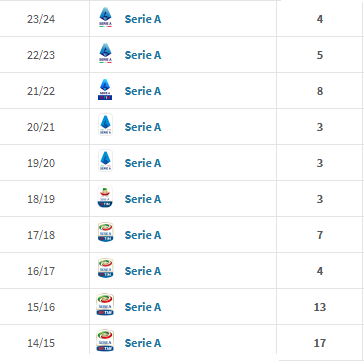This screenshot has width=364, height=361.
Task: Click the Serie A TIM crest for 16/17
Action: pyautogui.click(x=105, y=268)
